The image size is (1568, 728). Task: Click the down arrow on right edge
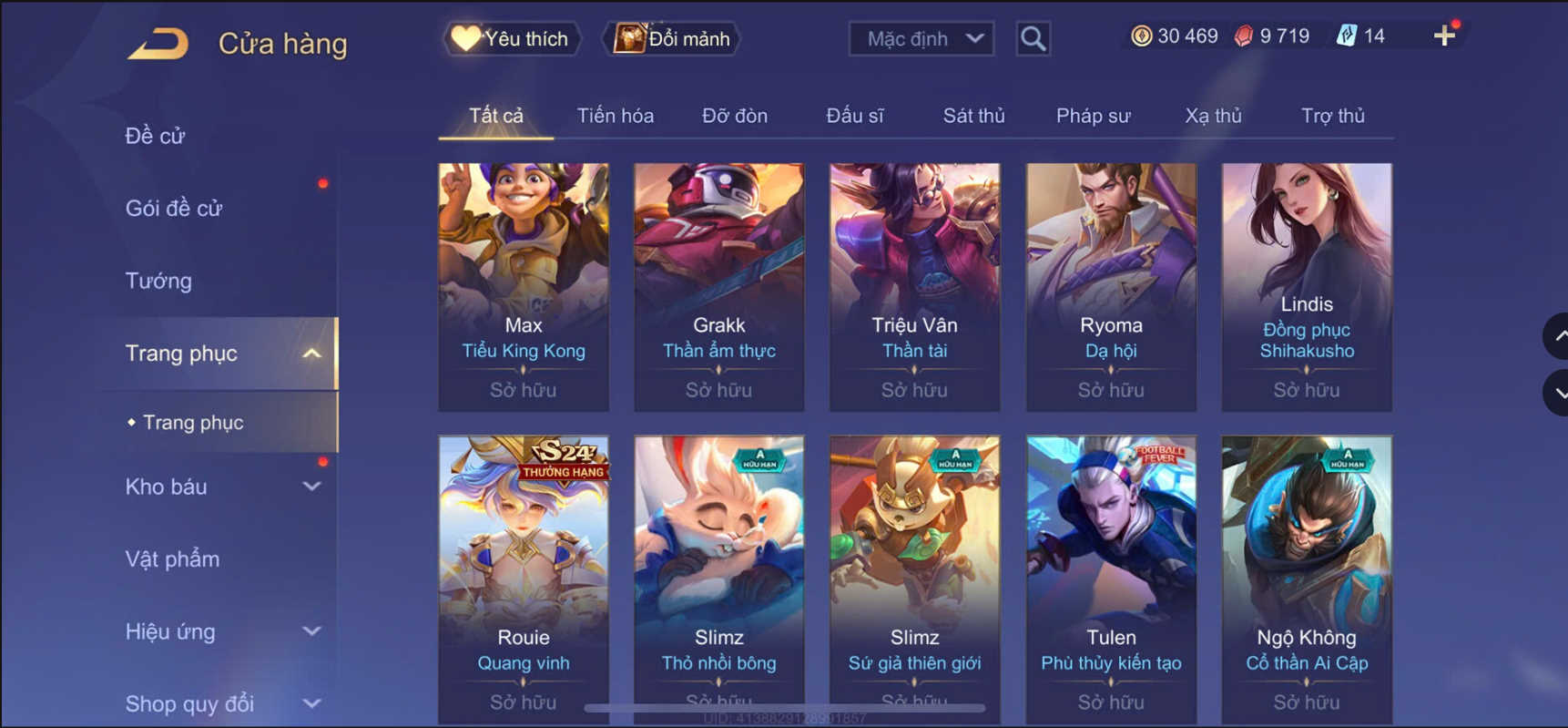pyautogui.click(x=1558, y=393)
